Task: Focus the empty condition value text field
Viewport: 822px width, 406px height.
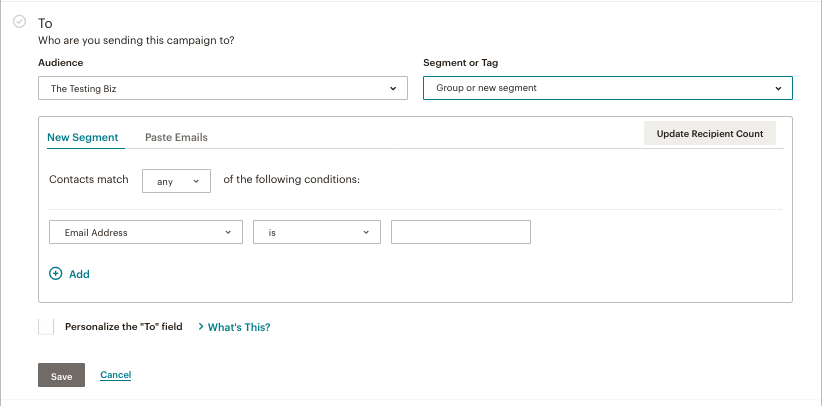Action: point(460,232)
